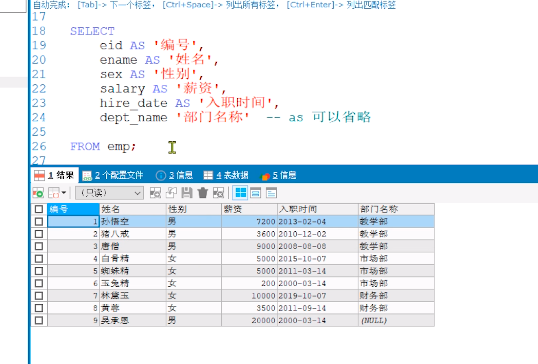
Task: Select the 1 结果 tab
Action: [x=55, y=175]
